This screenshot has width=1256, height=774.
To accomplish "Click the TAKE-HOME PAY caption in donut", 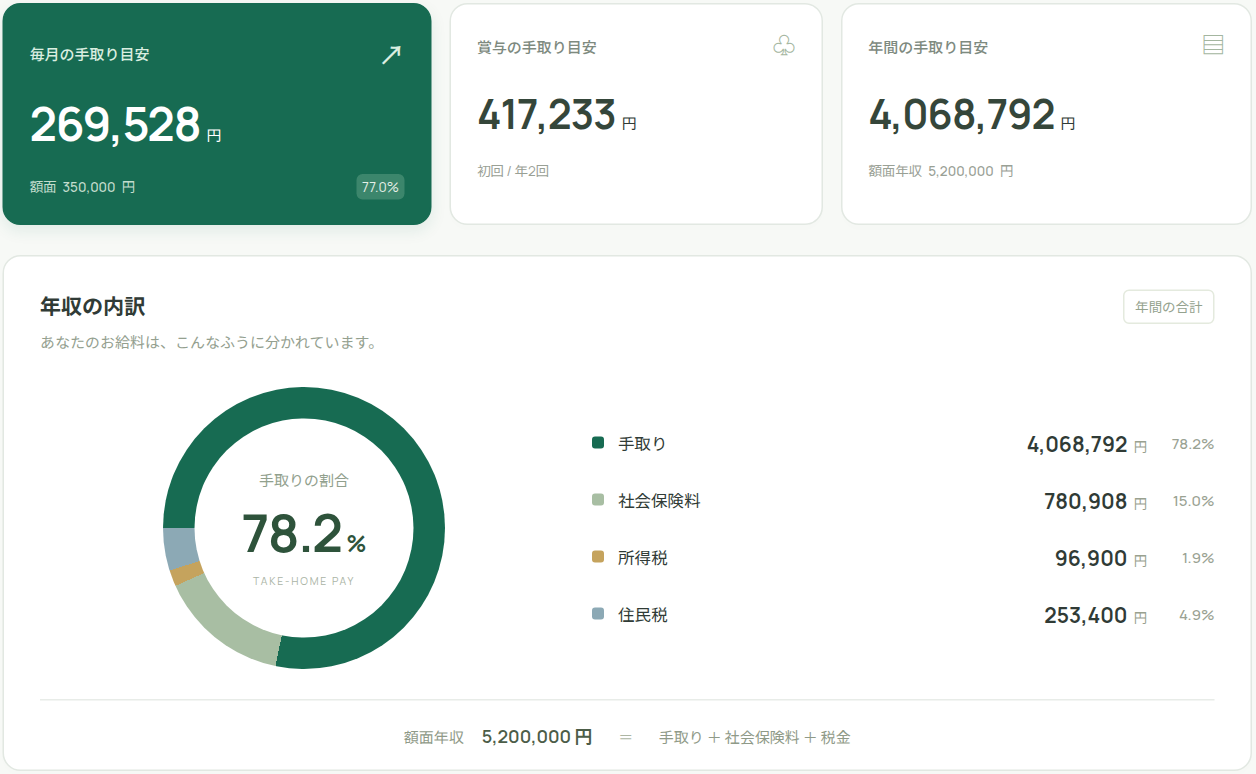I will coord(304,581).
